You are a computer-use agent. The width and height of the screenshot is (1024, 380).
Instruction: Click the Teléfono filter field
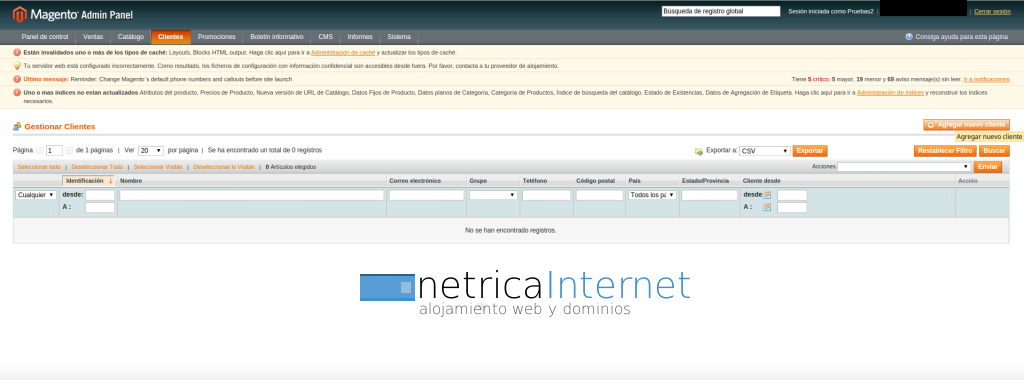click(547, 195)
